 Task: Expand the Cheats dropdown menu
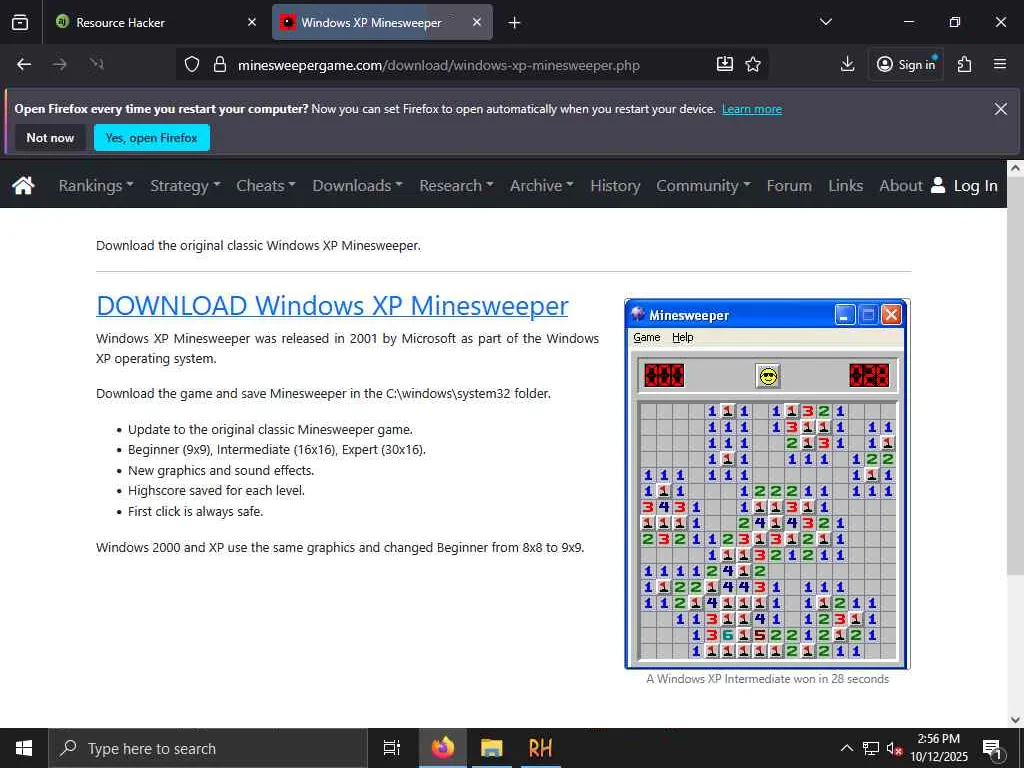pos(266,185)
